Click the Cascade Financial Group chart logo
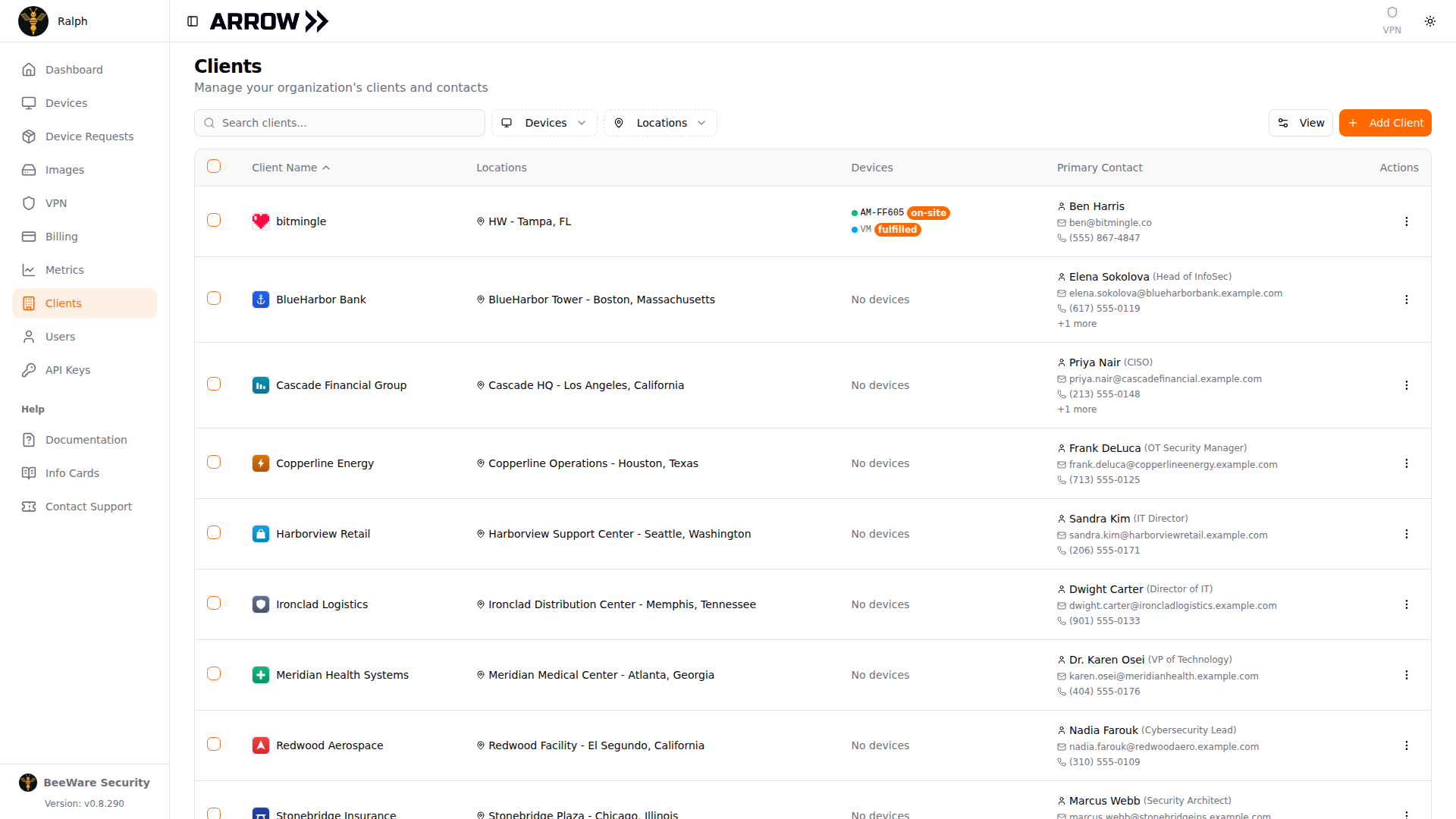 point(261,385)
